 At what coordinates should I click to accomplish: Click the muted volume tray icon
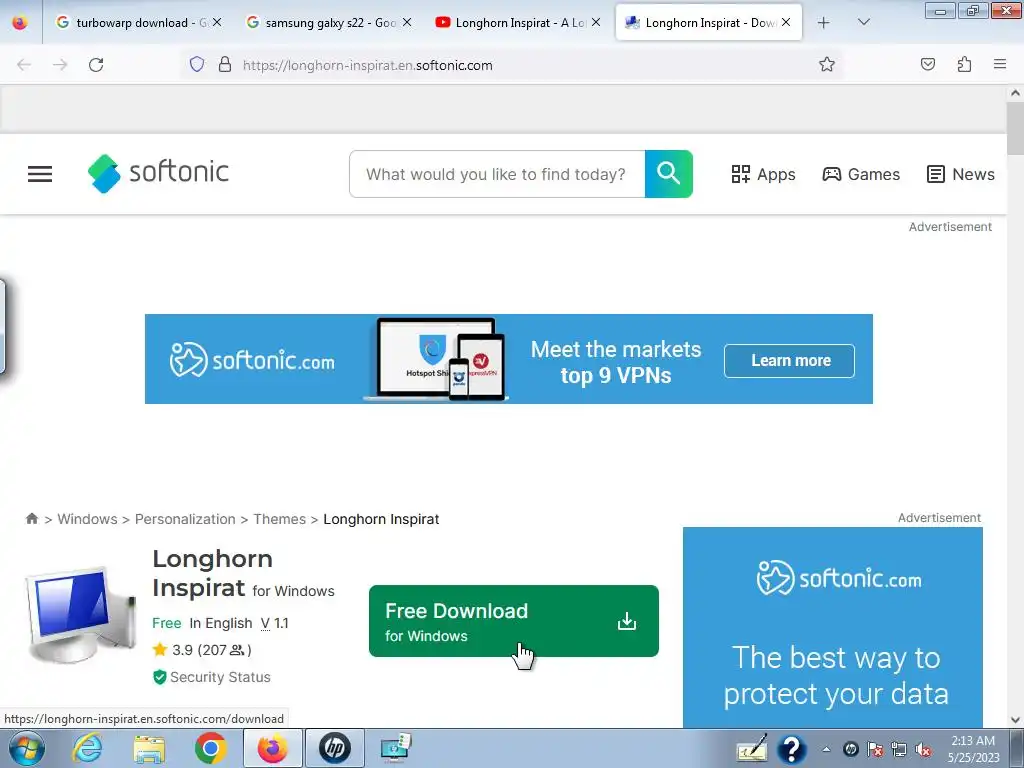point(923,750)
